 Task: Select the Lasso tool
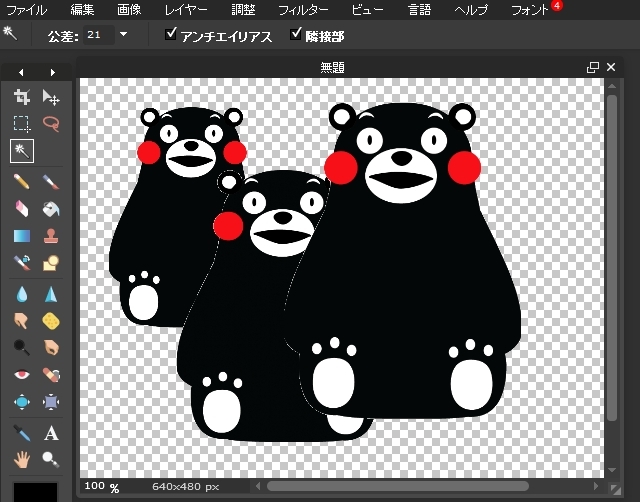tap(51, 124)
